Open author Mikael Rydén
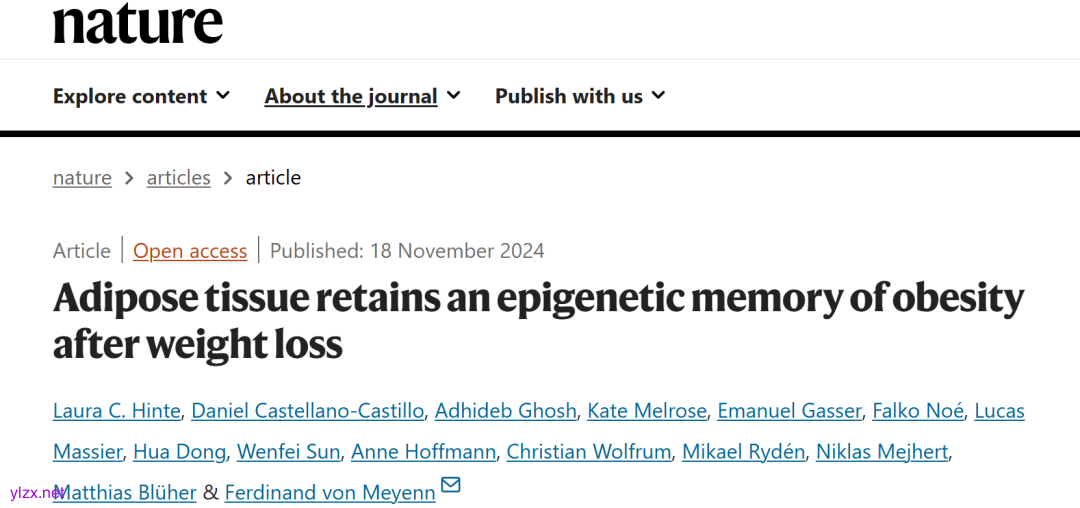1080x508 pixels. 743,451
